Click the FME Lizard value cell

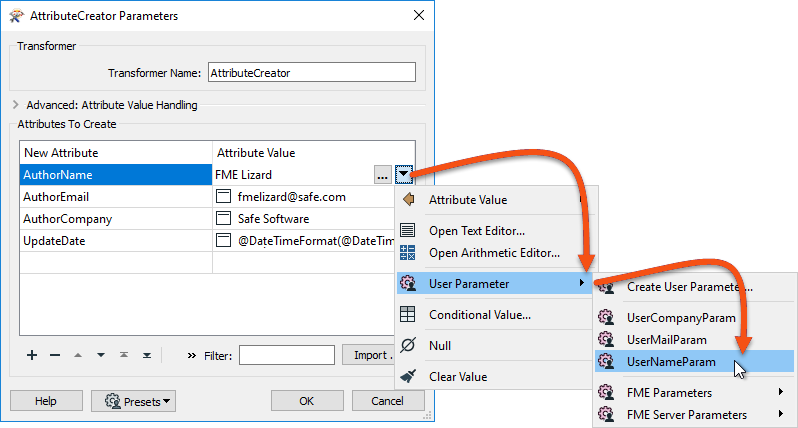pos(293,175)
